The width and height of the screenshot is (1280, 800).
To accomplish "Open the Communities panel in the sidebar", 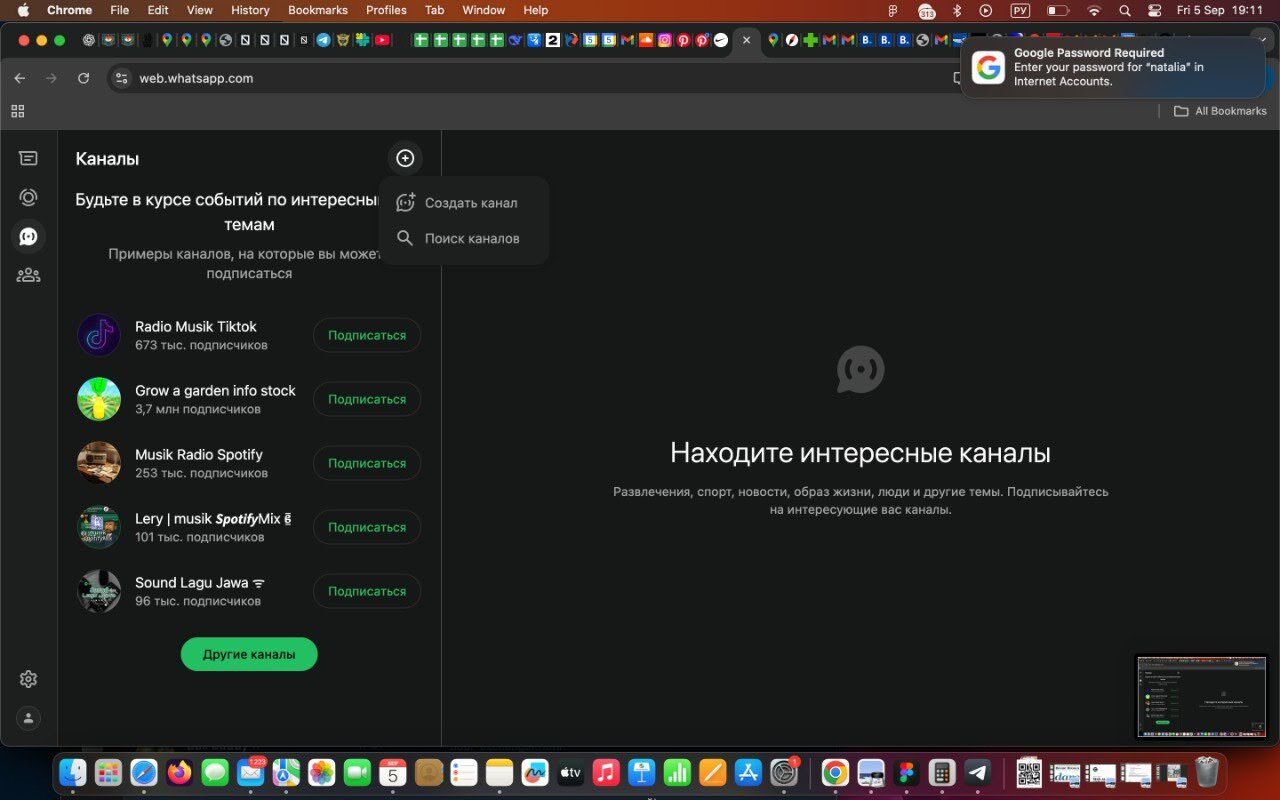I will point(28,275).
